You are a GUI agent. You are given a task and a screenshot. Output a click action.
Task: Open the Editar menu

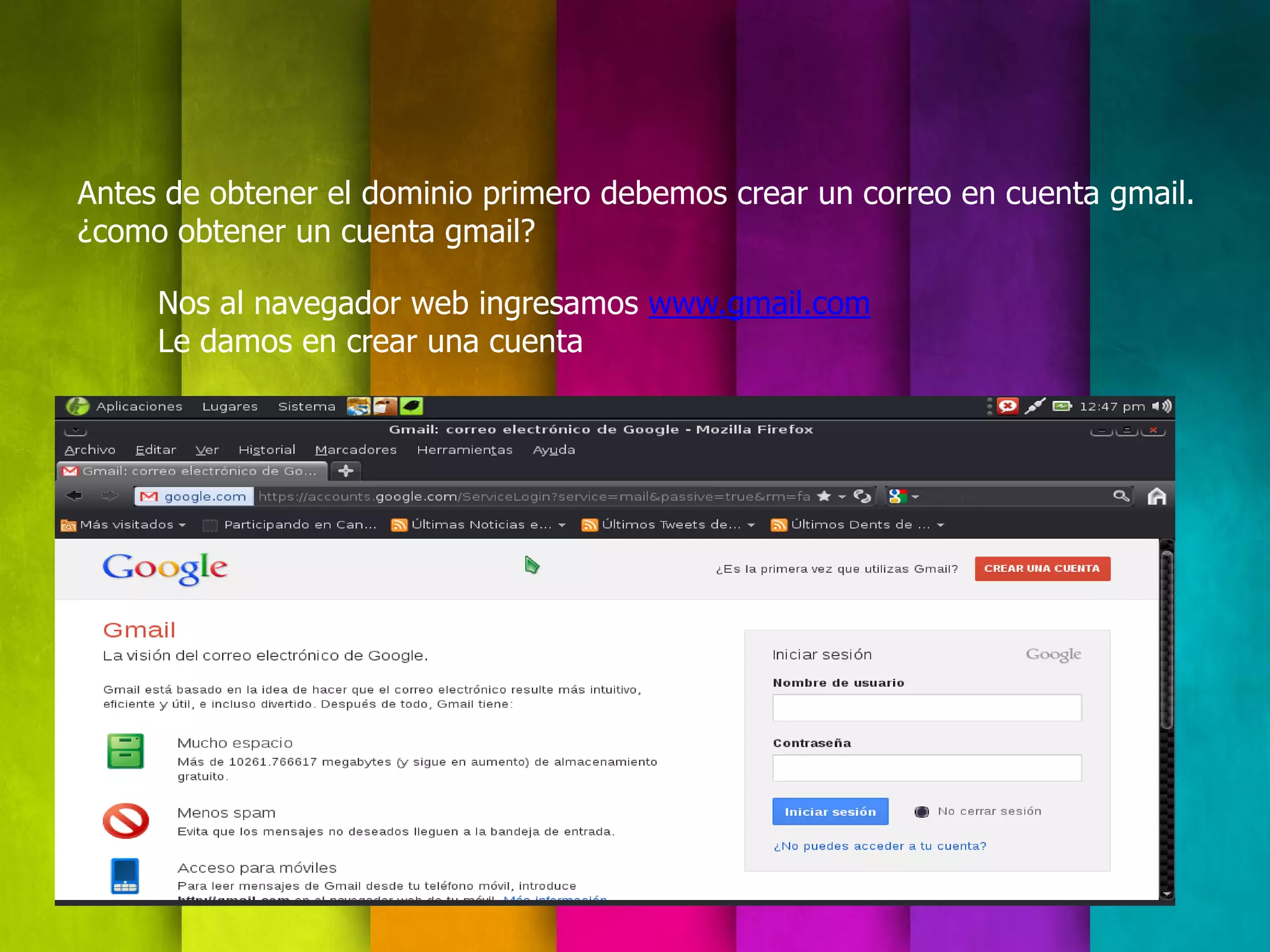(156, 450)
